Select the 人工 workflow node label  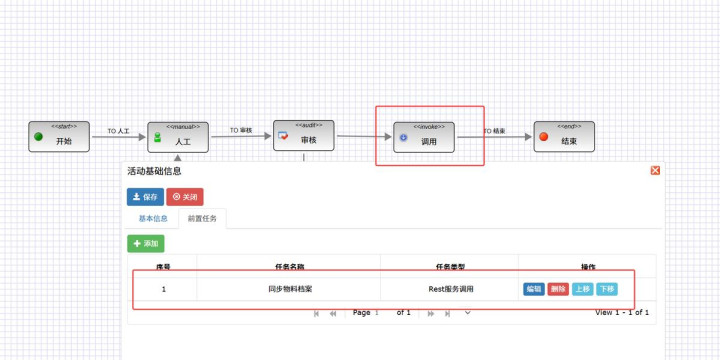click(183, 142)
